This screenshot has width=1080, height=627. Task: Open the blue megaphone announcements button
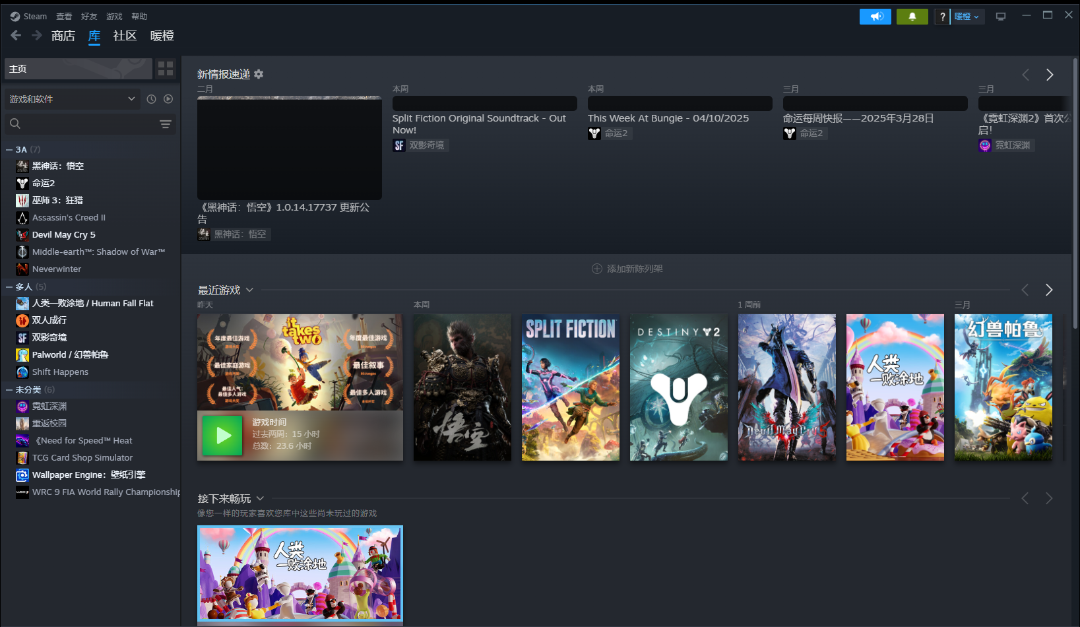tap(875, 17)
